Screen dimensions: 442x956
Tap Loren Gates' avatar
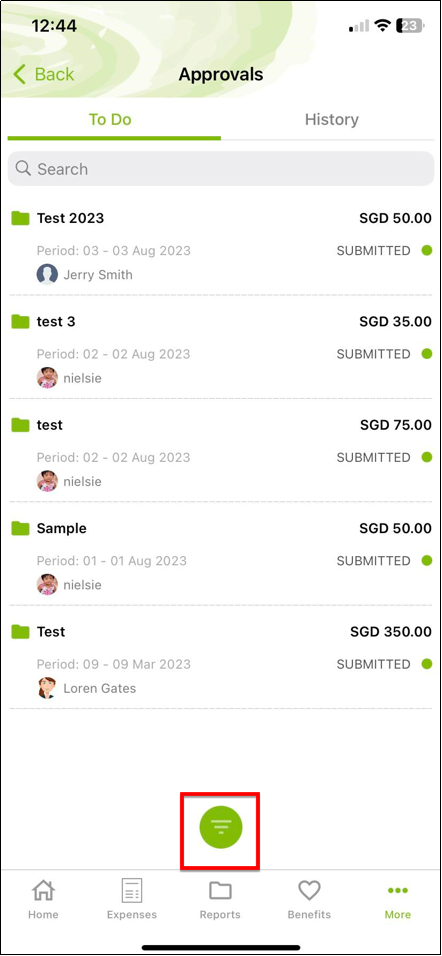click(x=47, y=688)
